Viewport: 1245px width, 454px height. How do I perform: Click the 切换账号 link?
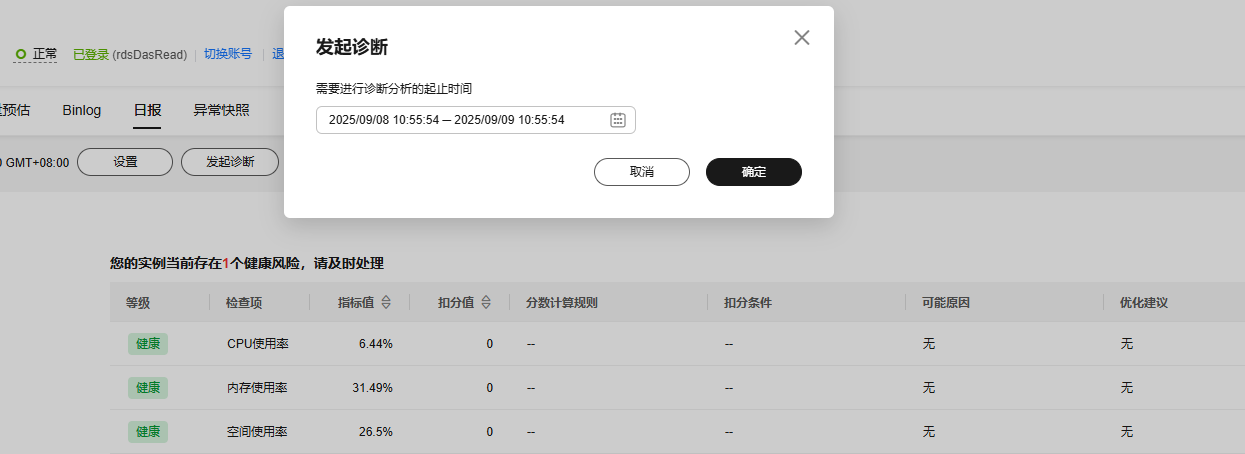click(228, 54)
